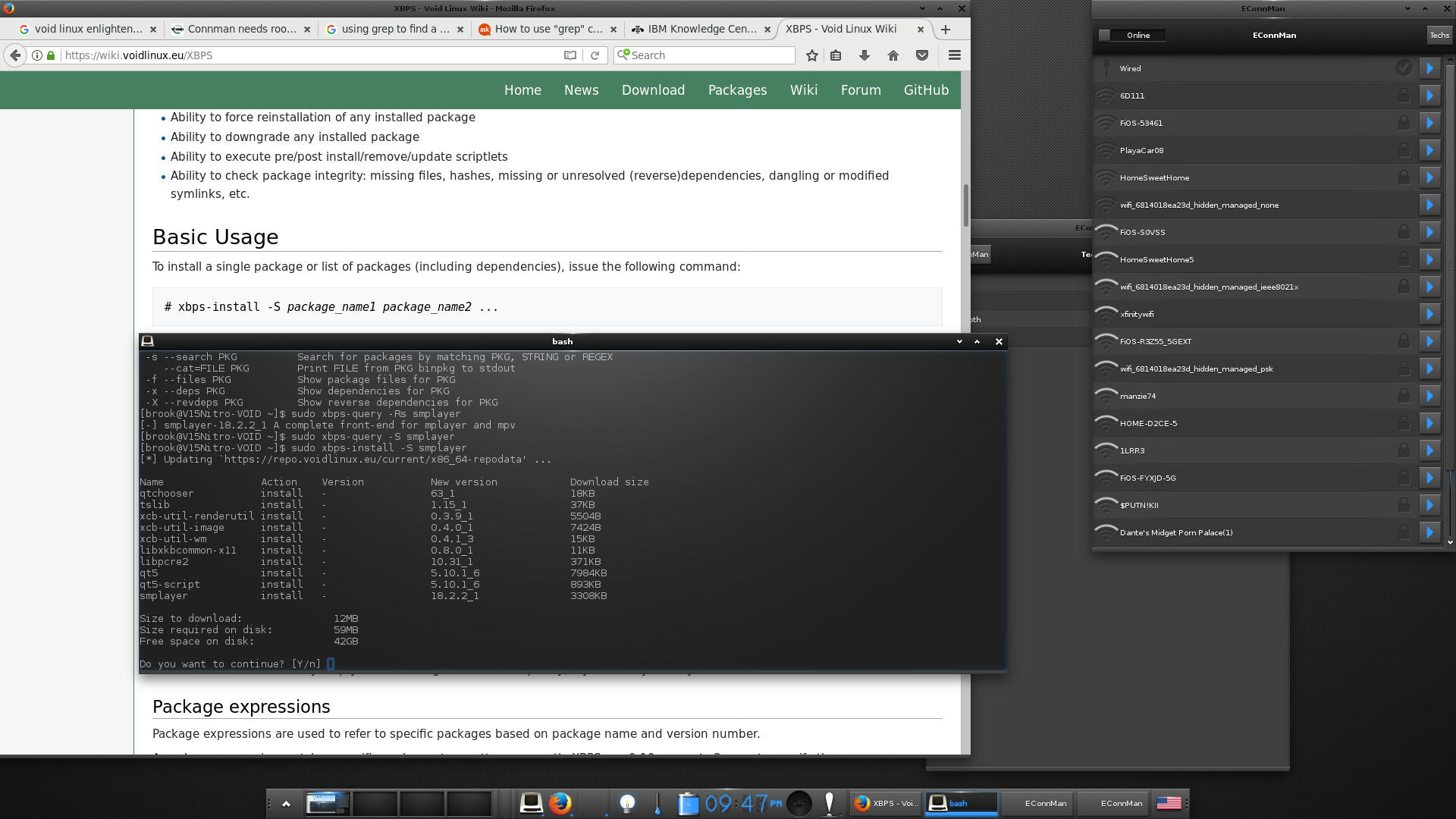Viewport: 1456px width, 819px height.
Task: Click the battery gadget on shelf
Action: (x=688, y=803)
